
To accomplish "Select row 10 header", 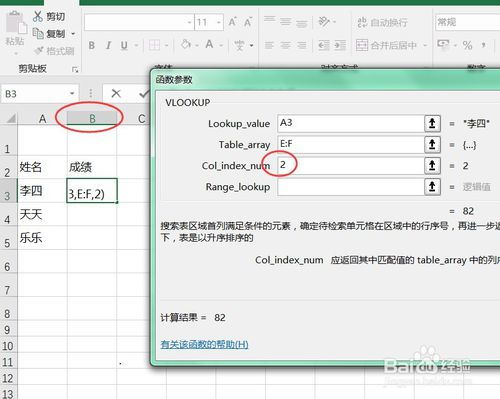I will 8,345.
